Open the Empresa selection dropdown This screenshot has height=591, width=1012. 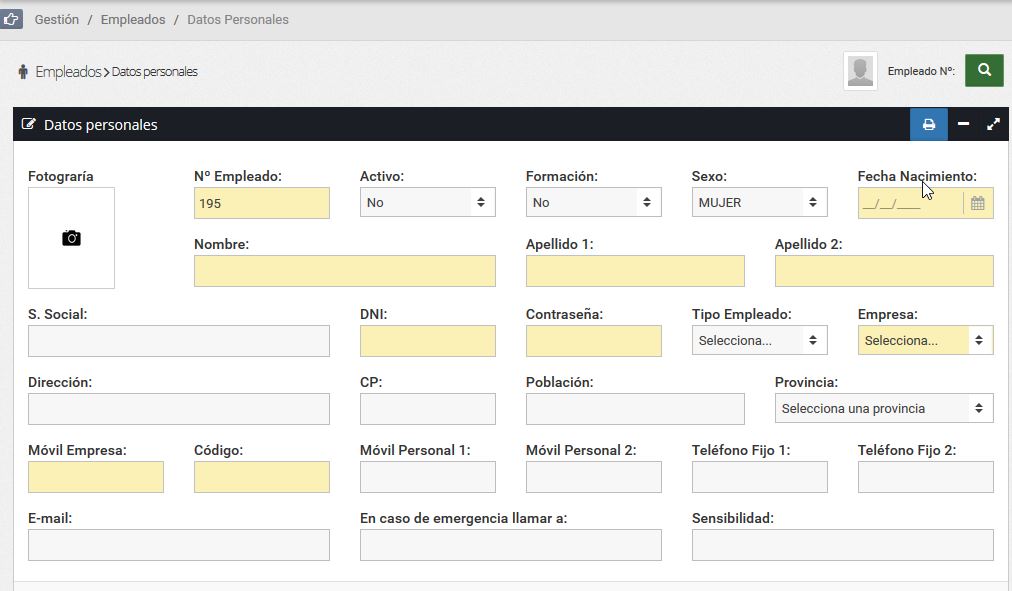click(x=925, y=341)
